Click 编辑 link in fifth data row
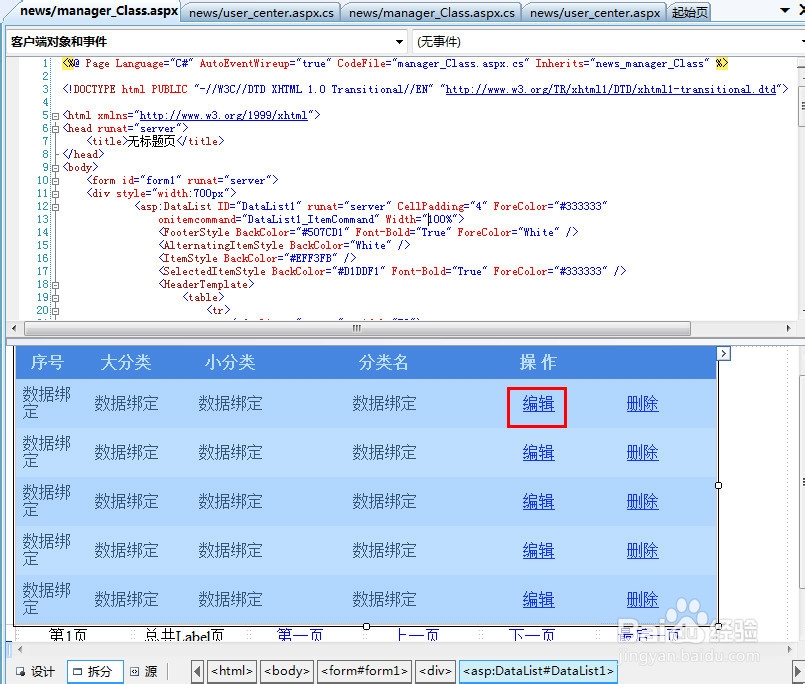 538,600
